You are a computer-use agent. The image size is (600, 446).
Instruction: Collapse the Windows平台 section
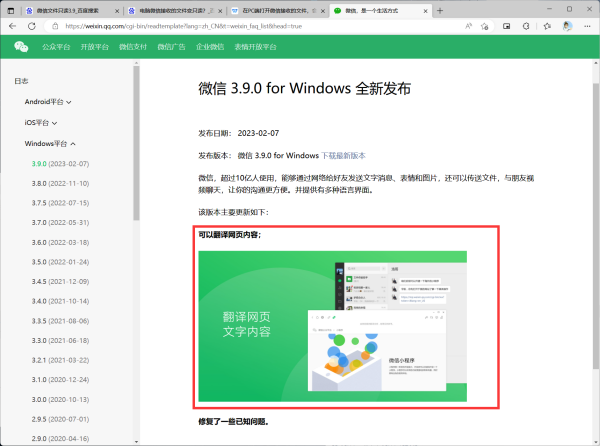[50, 144]
